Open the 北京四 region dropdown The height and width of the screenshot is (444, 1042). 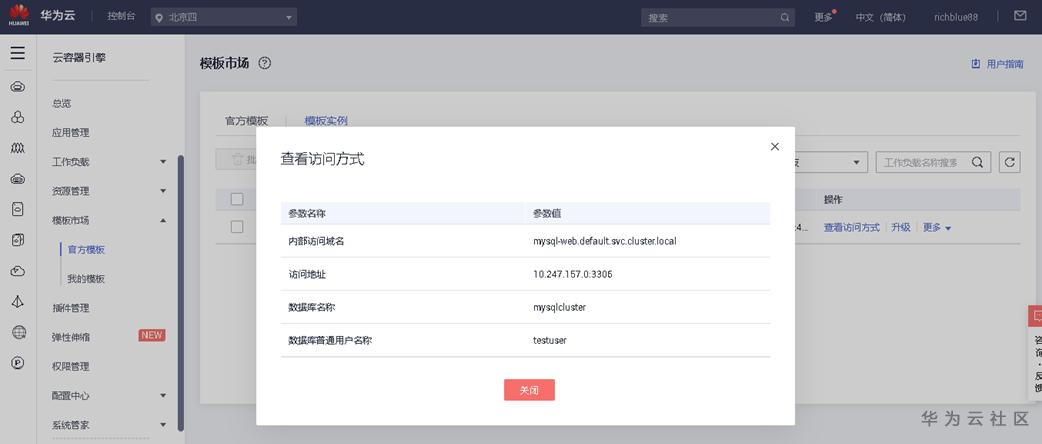pos(224,18)
